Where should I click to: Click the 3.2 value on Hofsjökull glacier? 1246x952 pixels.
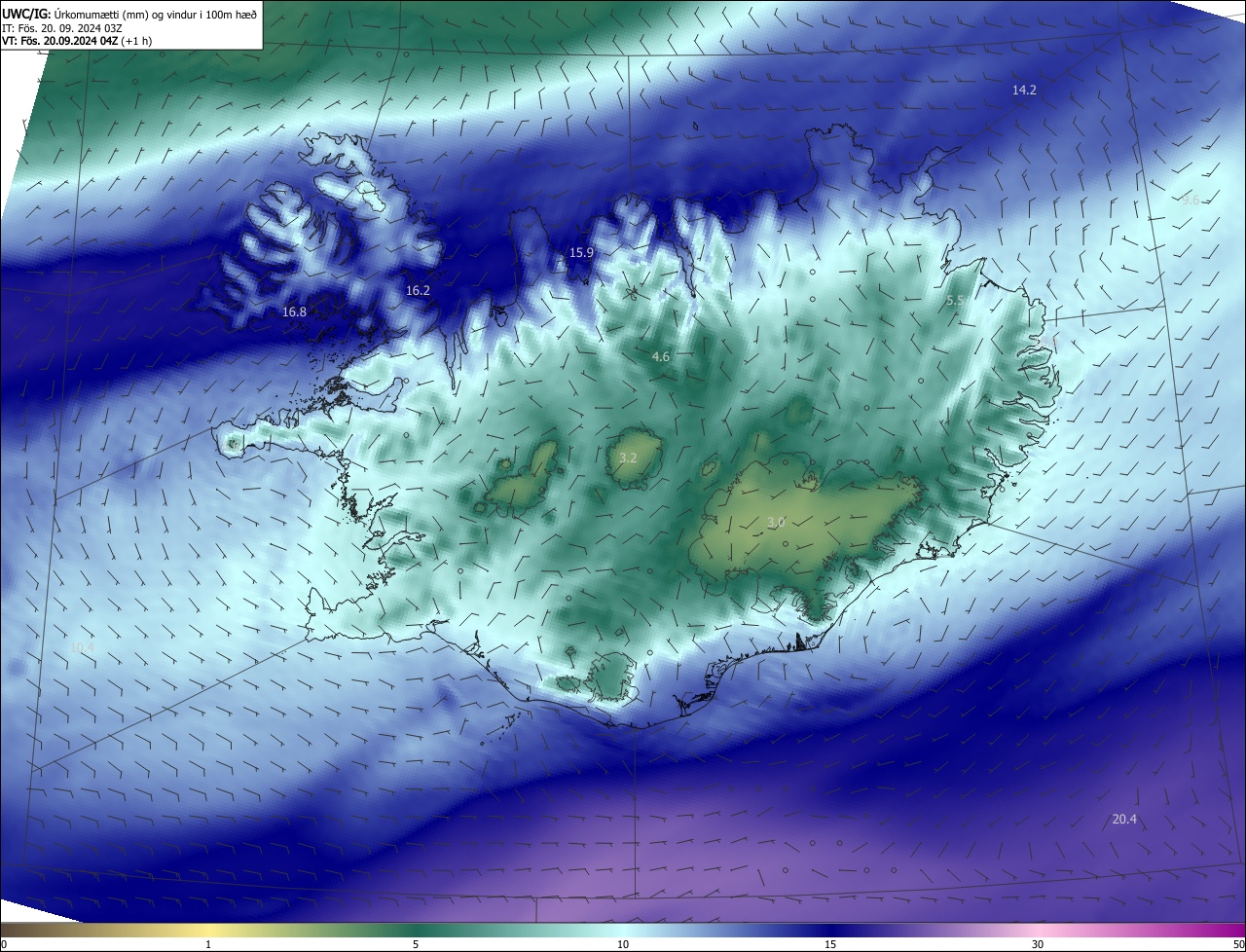[x=628, y=458]
